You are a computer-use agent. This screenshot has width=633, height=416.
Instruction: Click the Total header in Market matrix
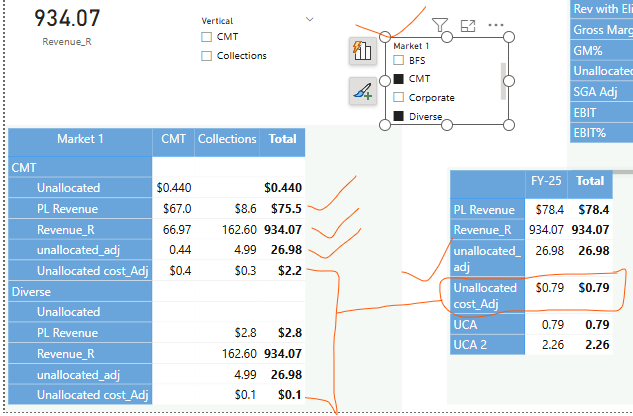click(x=282, y=142)
